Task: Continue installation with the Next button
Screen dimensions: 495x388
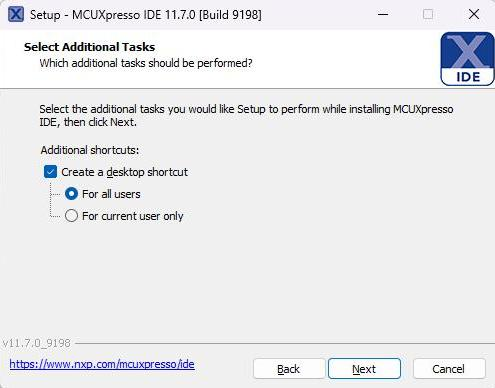Action: tap(364, 369)
